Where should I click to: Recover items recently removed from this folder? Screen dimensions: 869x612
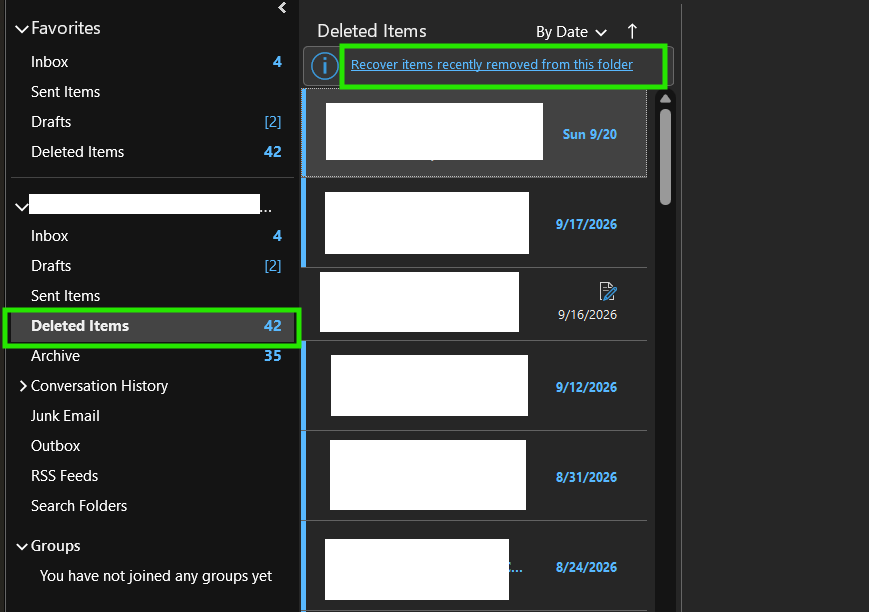(492, 65)
